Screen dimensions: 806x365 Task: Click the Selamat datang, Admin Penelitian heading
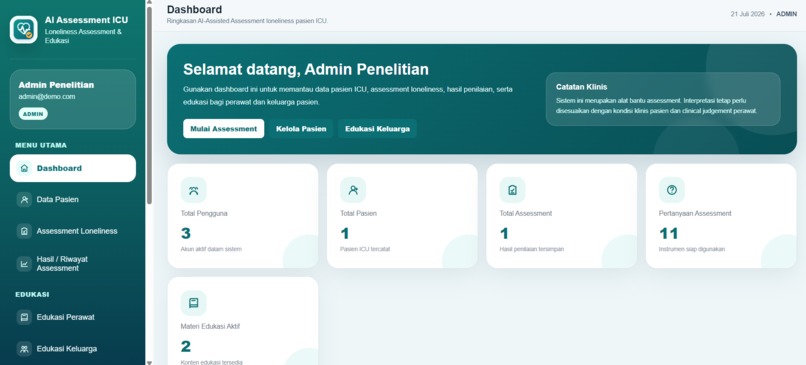point(306,69)
